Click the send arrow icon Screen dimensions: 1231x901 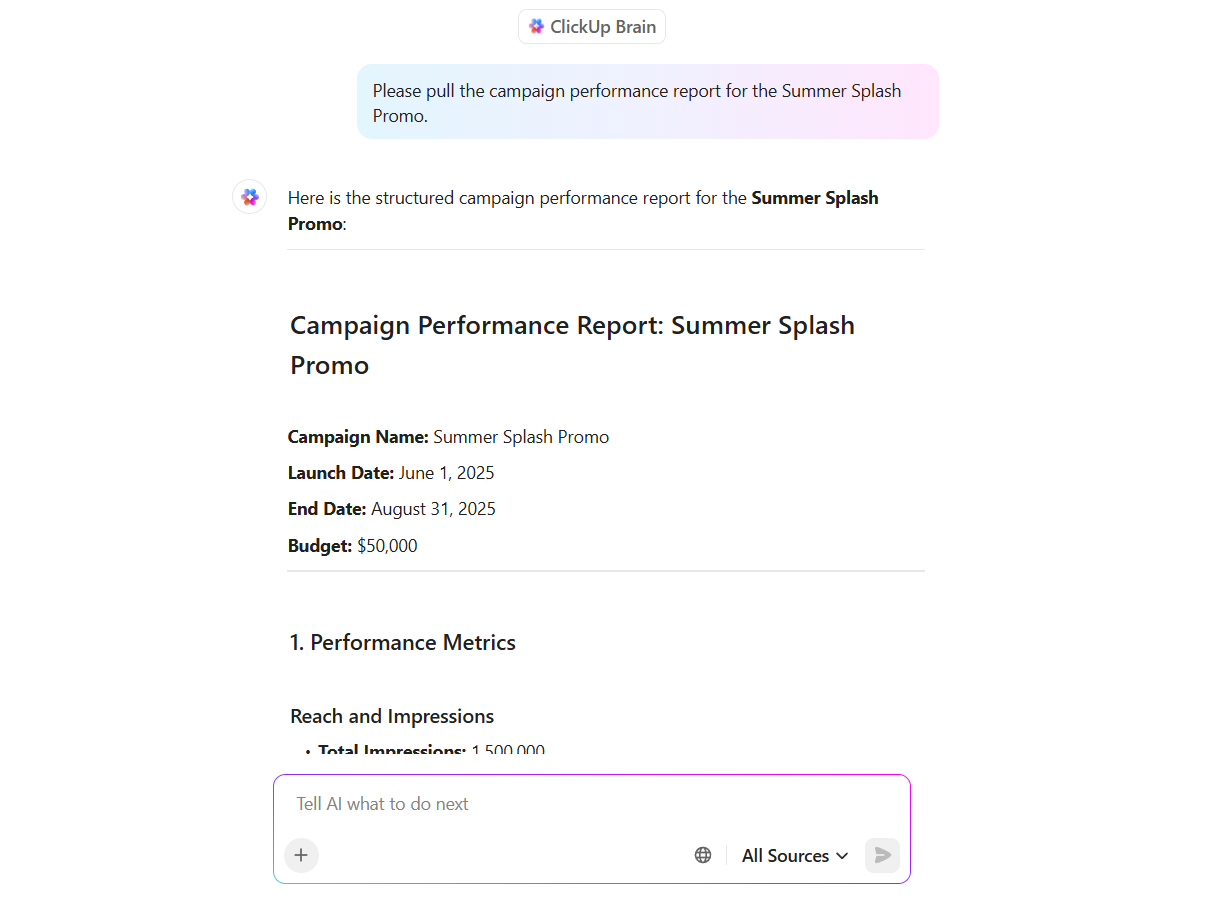(x=882, y=855)
